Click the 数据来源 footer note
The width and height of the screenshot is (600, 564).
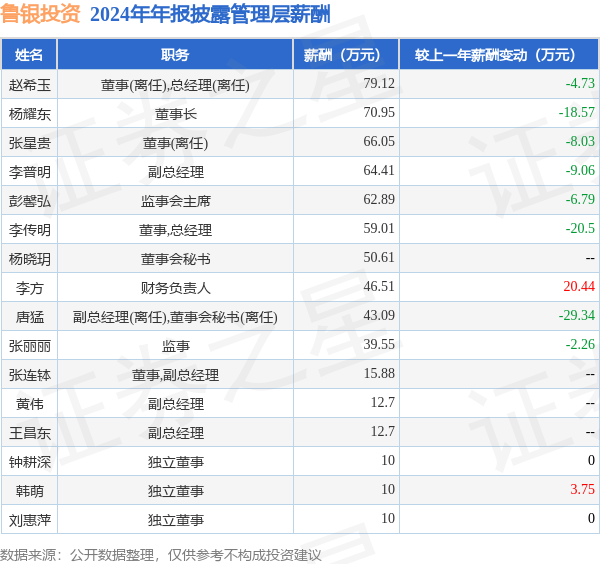click(161, 554)
